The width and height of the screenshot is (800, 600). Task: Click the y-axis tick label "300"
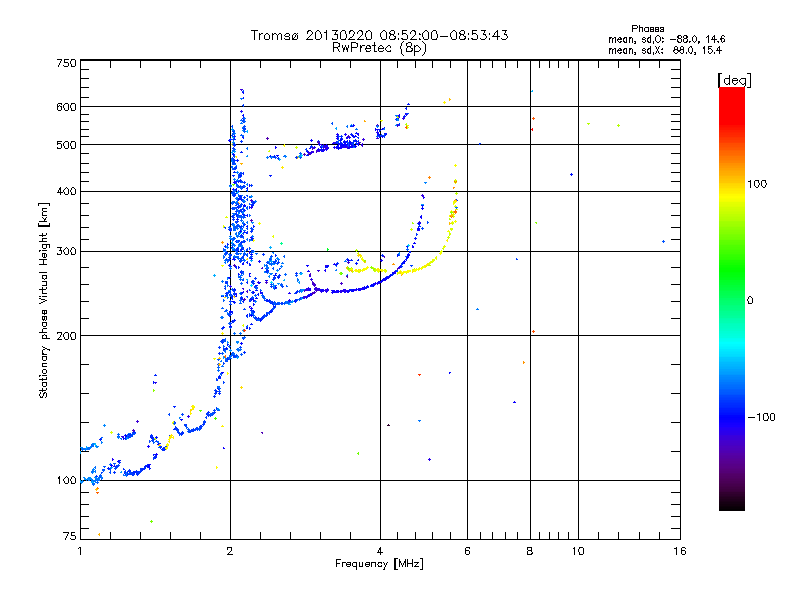(x=67, y=252)
